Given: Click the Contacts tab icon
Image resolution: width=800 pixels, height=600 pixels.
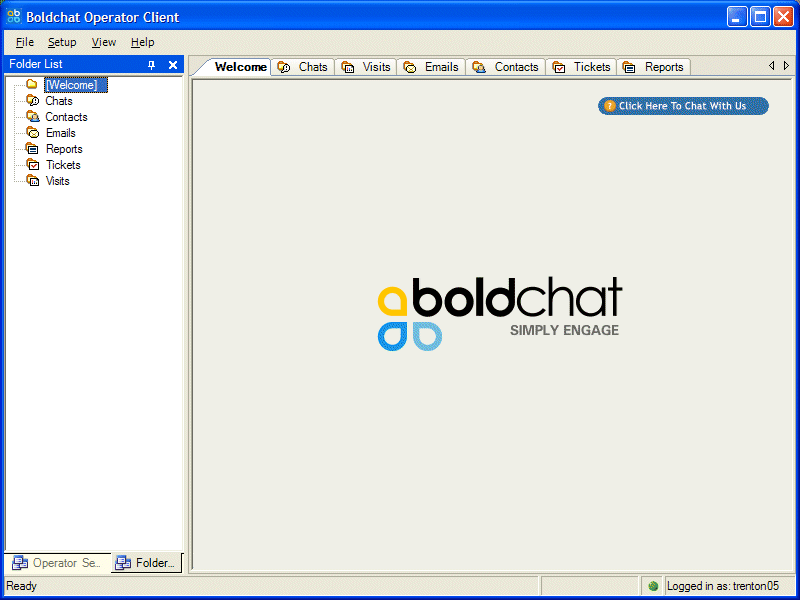Looking at the screenshot, I should pyautogui.click(x=479, y=67).
